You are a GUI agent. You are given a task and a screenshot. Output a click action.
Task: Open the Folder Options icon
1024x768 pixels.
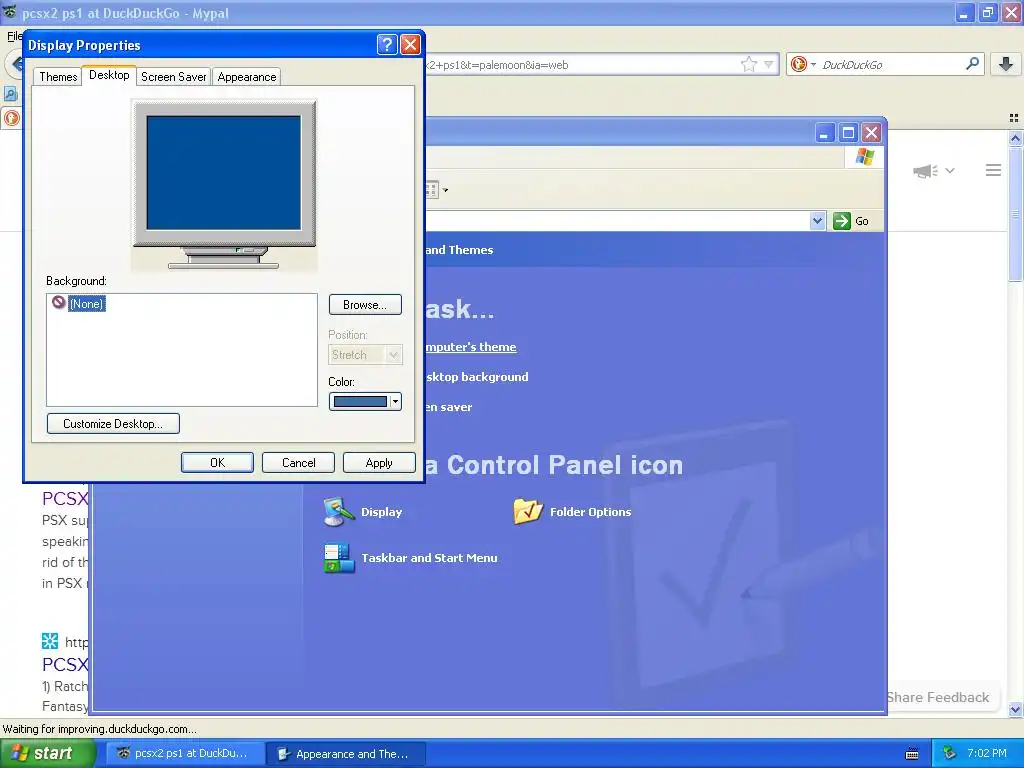pos(528,512)
